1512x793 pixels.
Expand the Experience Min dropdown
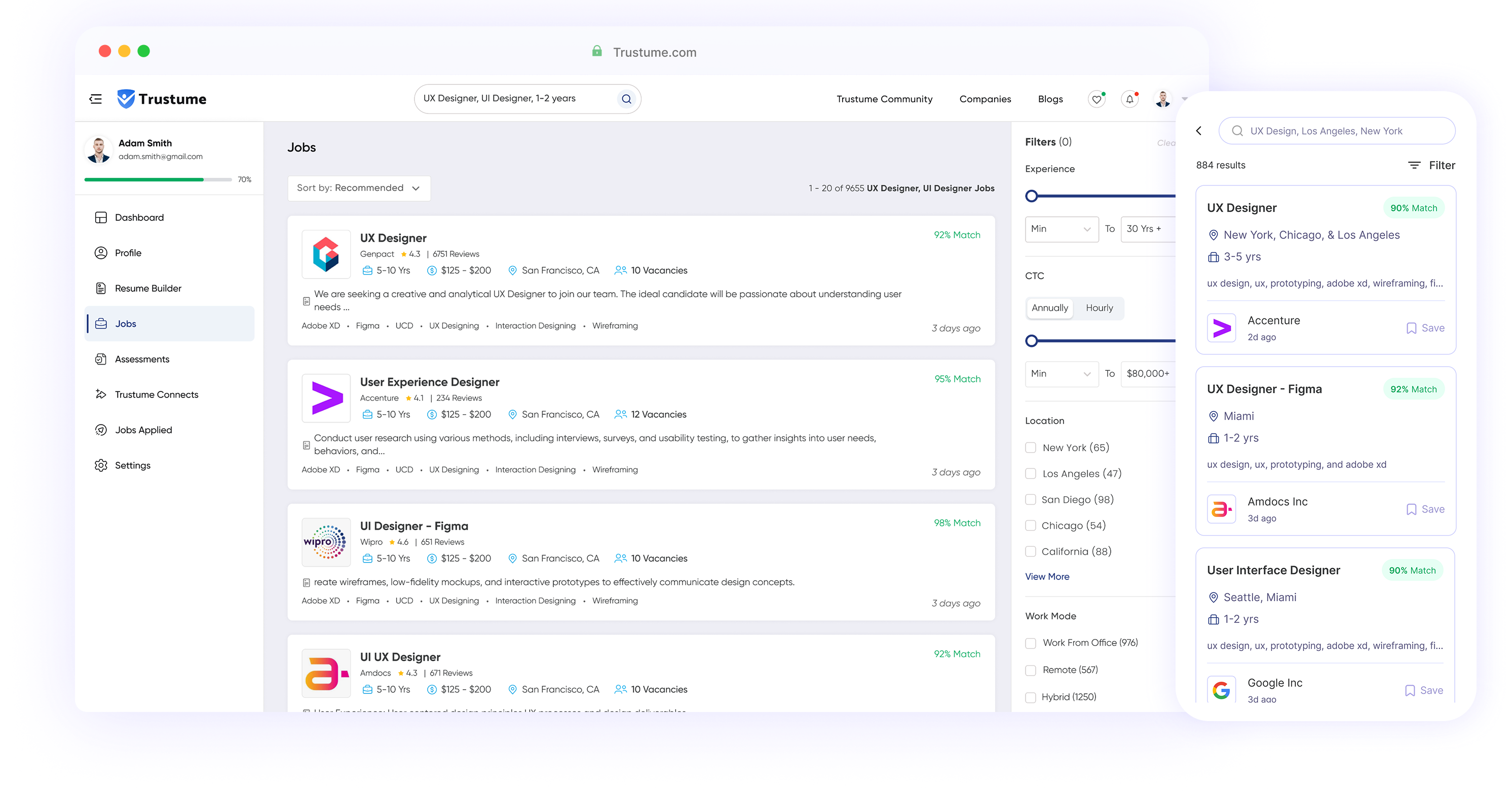coord(1061,229)
